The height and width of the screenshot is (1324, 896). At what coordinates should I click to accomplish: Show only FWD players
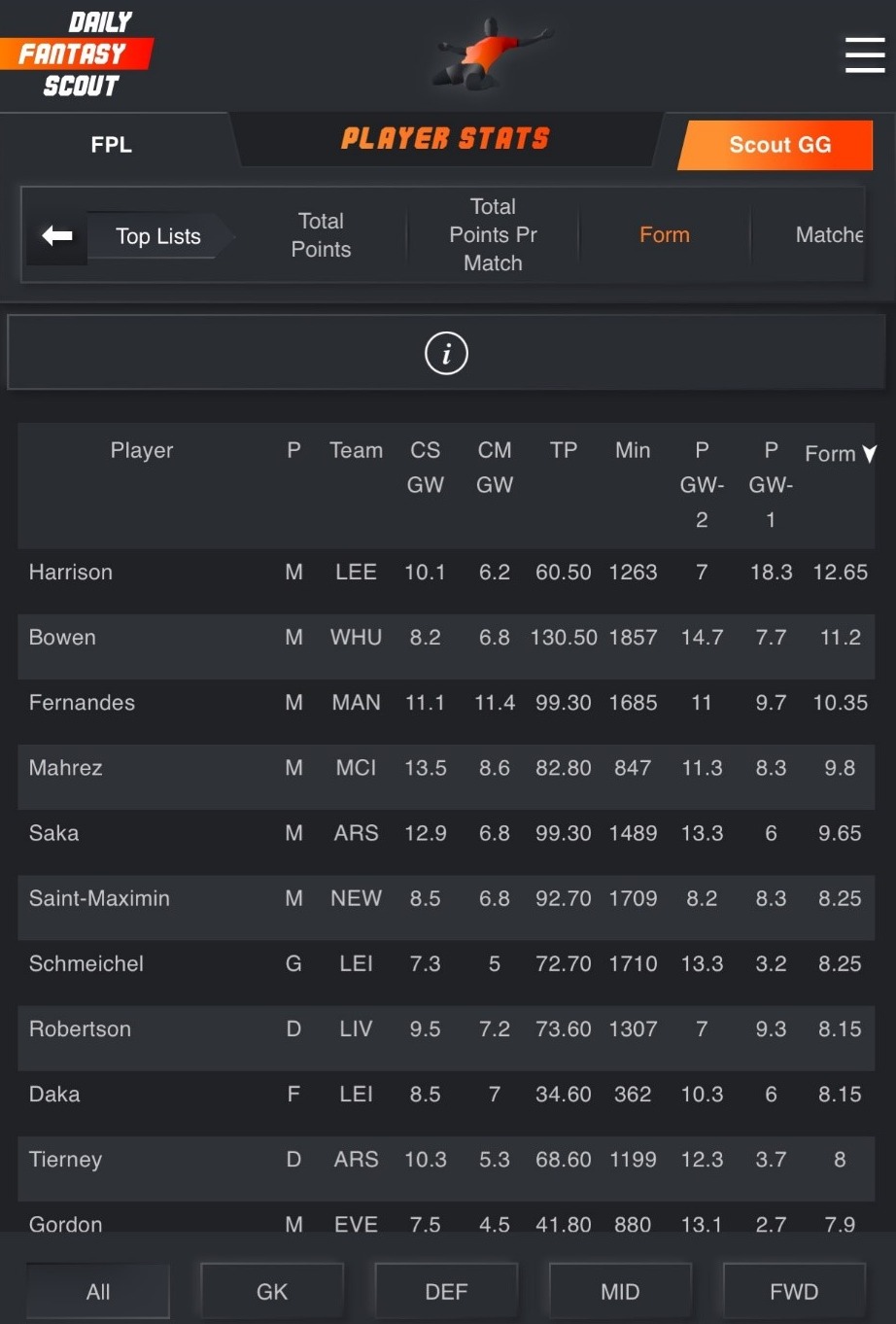click(x=794, y=1291)
